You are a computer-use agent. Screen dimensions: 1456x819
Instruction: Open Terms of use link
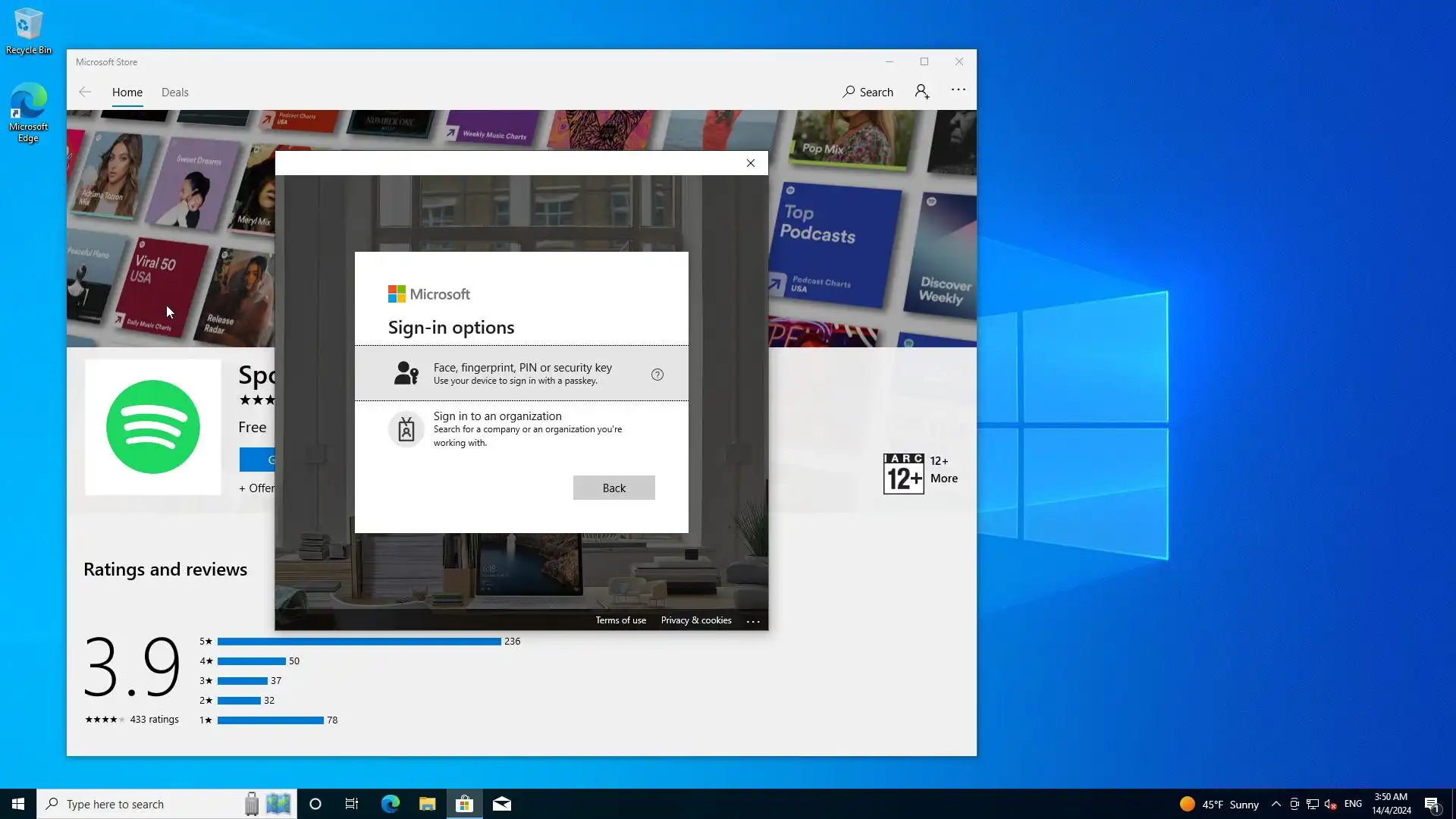click(x=620, y=620)
